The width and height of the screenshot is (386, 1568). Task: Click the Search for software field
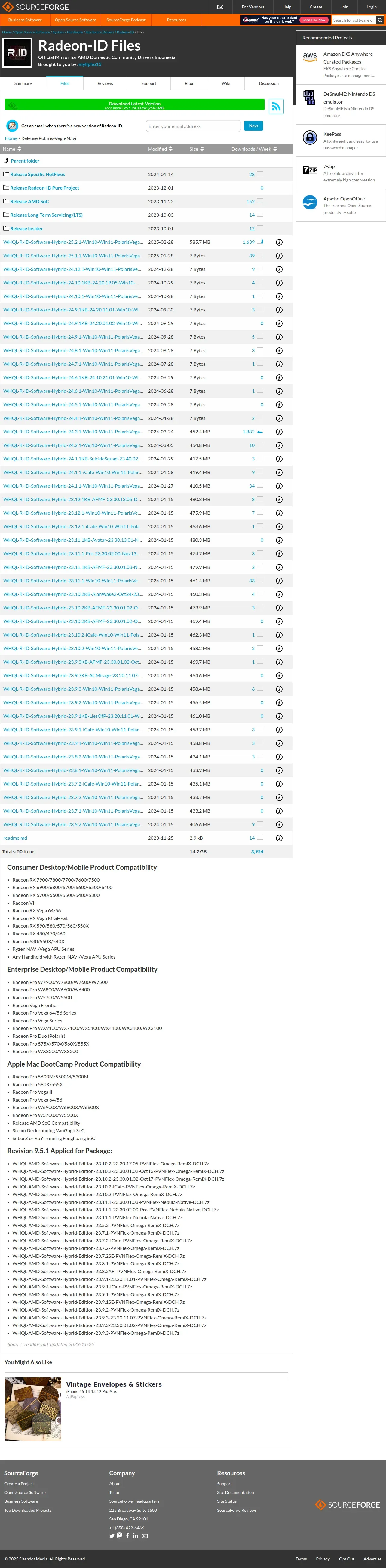click(x=354, y=20)
